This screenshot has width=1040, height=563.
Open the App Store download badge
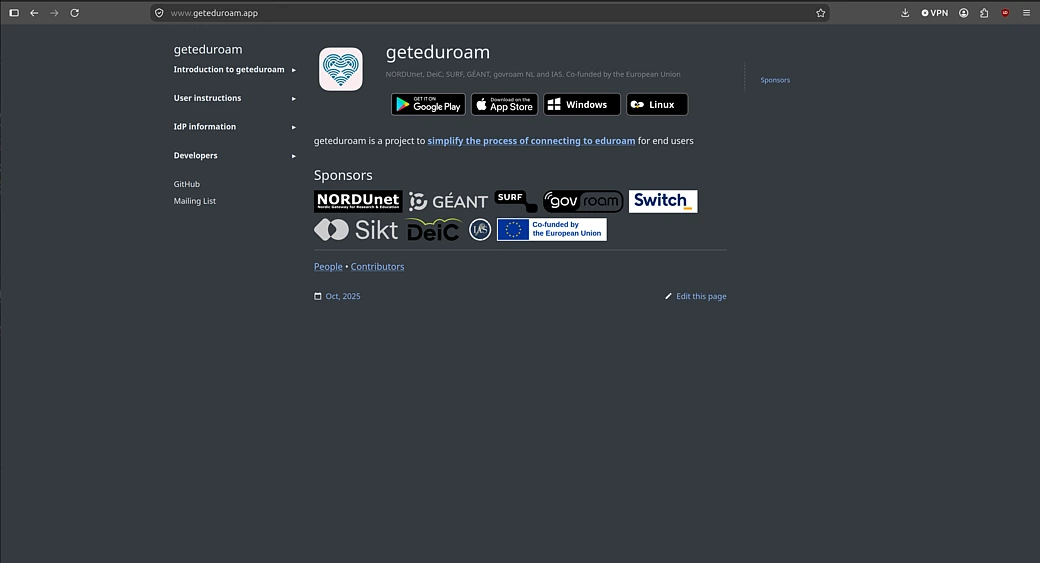[x=505, y=104]
